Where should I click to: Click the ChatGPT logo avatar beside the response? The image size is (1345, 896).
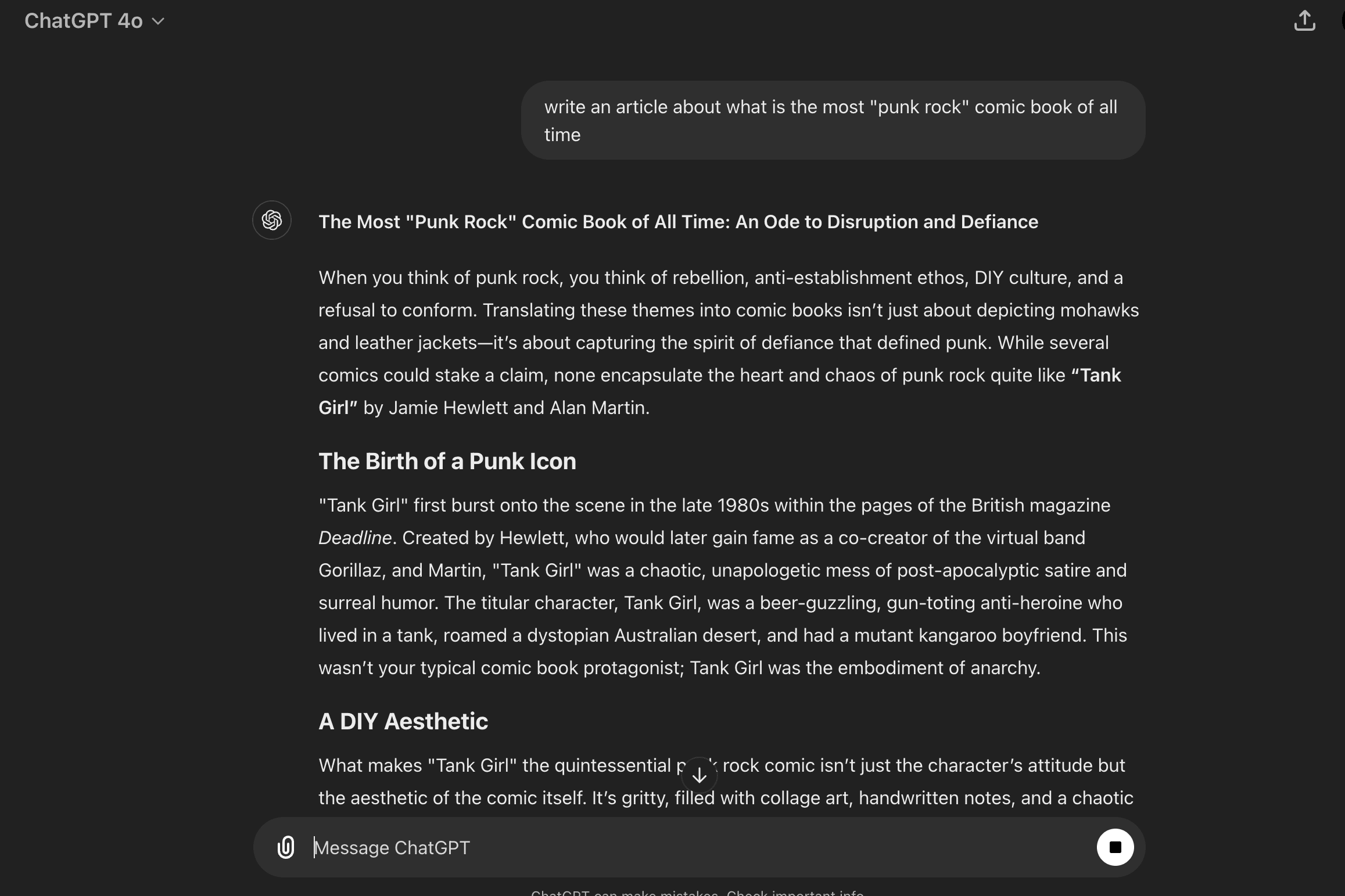coord(272,221)
